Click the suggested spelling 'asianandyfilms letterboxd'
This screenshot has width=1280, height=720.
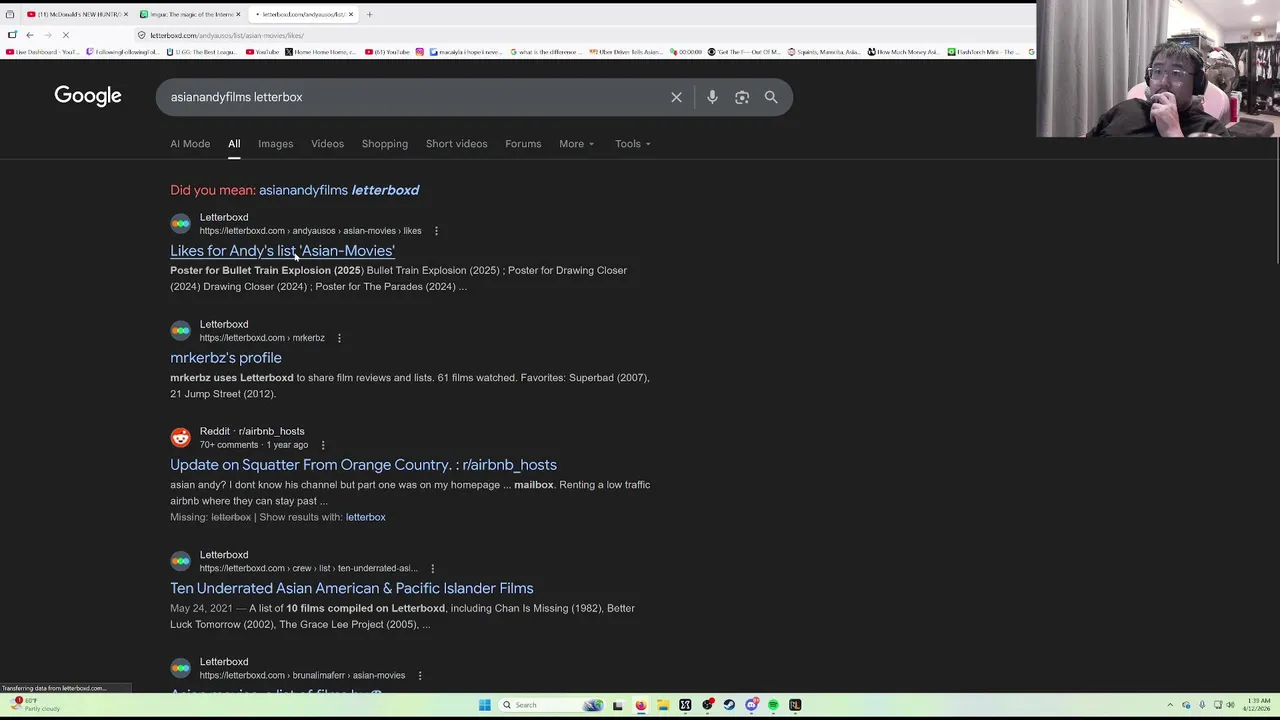tap(339, 190)
